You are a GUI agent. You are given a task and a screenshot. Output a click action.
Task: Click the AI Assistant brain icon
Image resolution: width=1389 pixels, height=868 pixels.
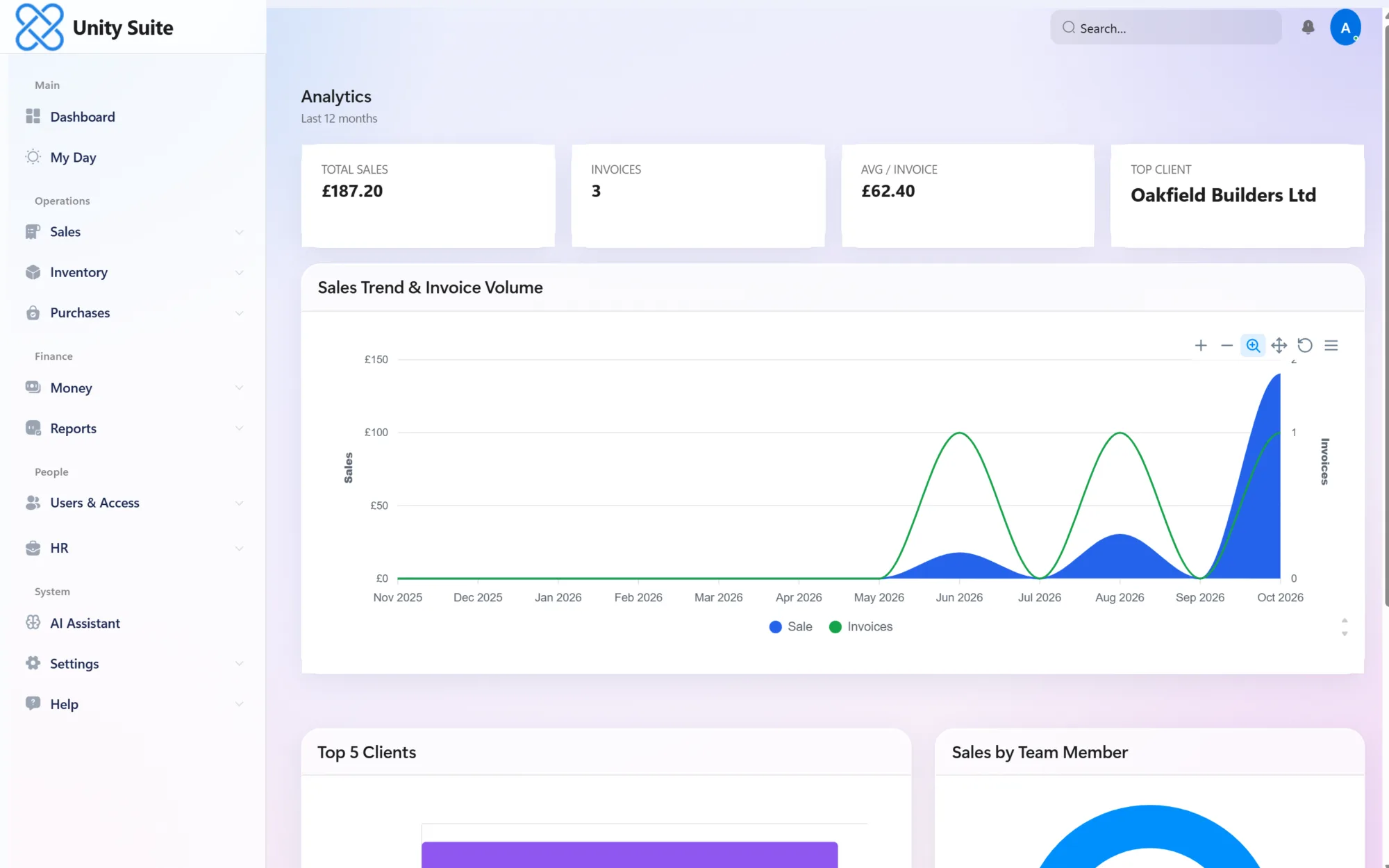33,623
